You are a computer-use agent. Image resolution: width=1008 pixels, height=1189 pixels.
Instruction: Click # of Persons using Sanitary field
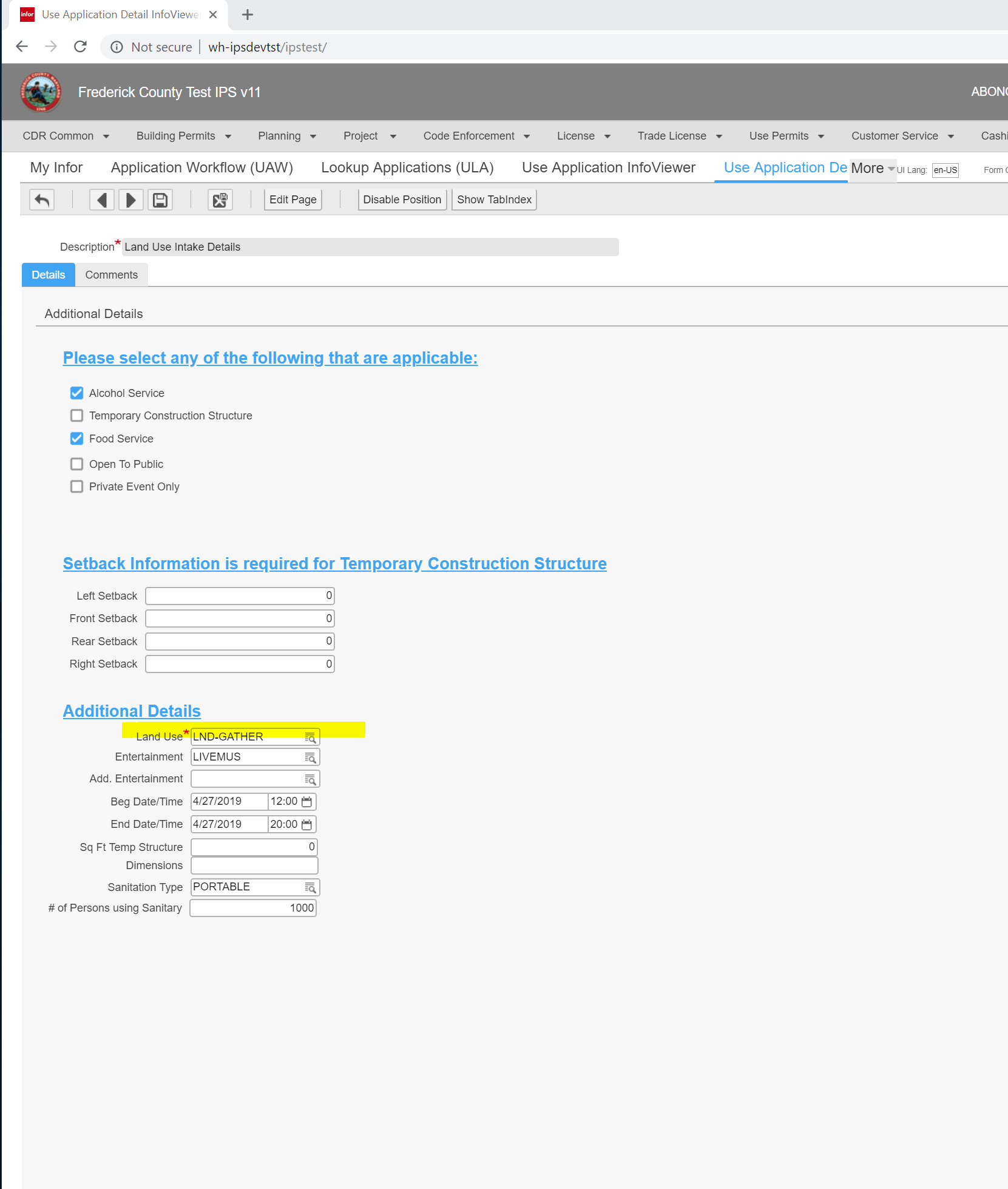[253, 908]
